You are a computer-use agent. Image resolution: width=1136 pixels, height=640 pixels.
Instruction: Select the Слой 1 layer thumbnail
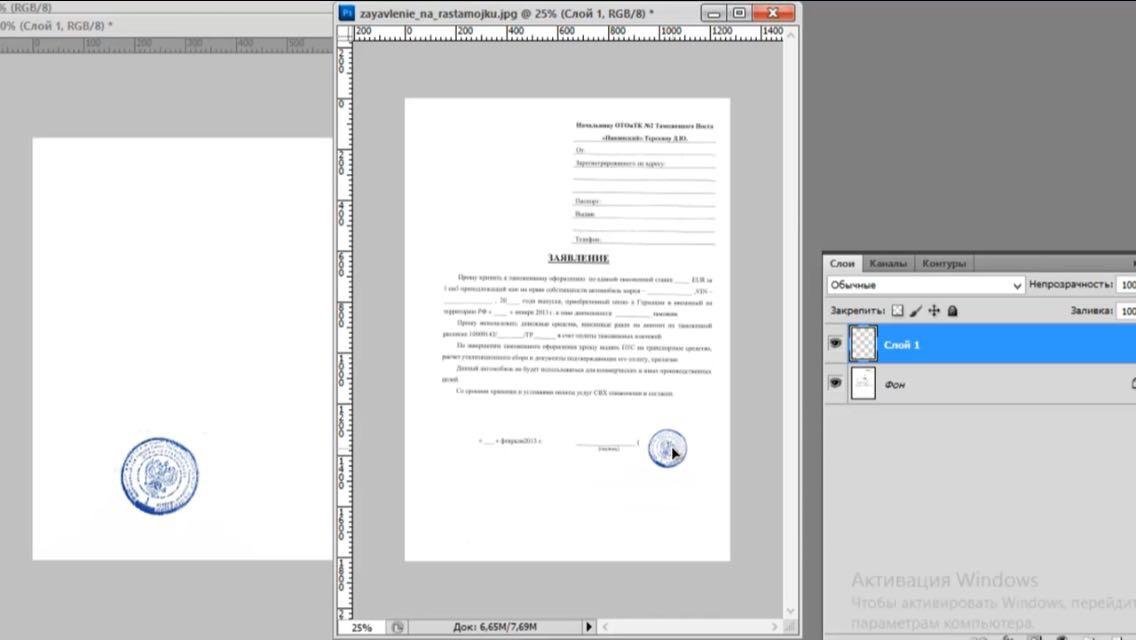(863, 344)
